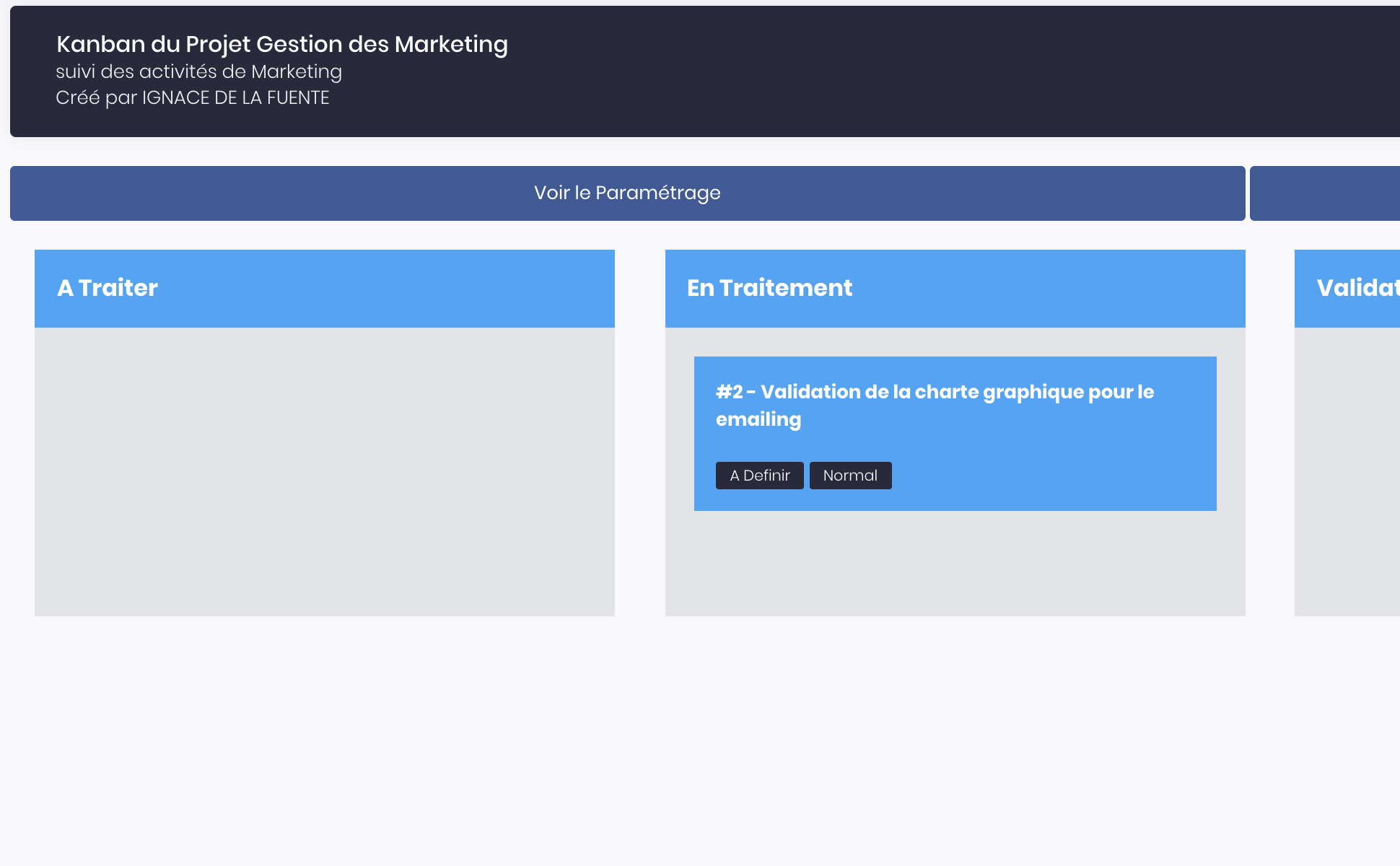Click inside the empty A Traiter column body

[x=324, y=471]
